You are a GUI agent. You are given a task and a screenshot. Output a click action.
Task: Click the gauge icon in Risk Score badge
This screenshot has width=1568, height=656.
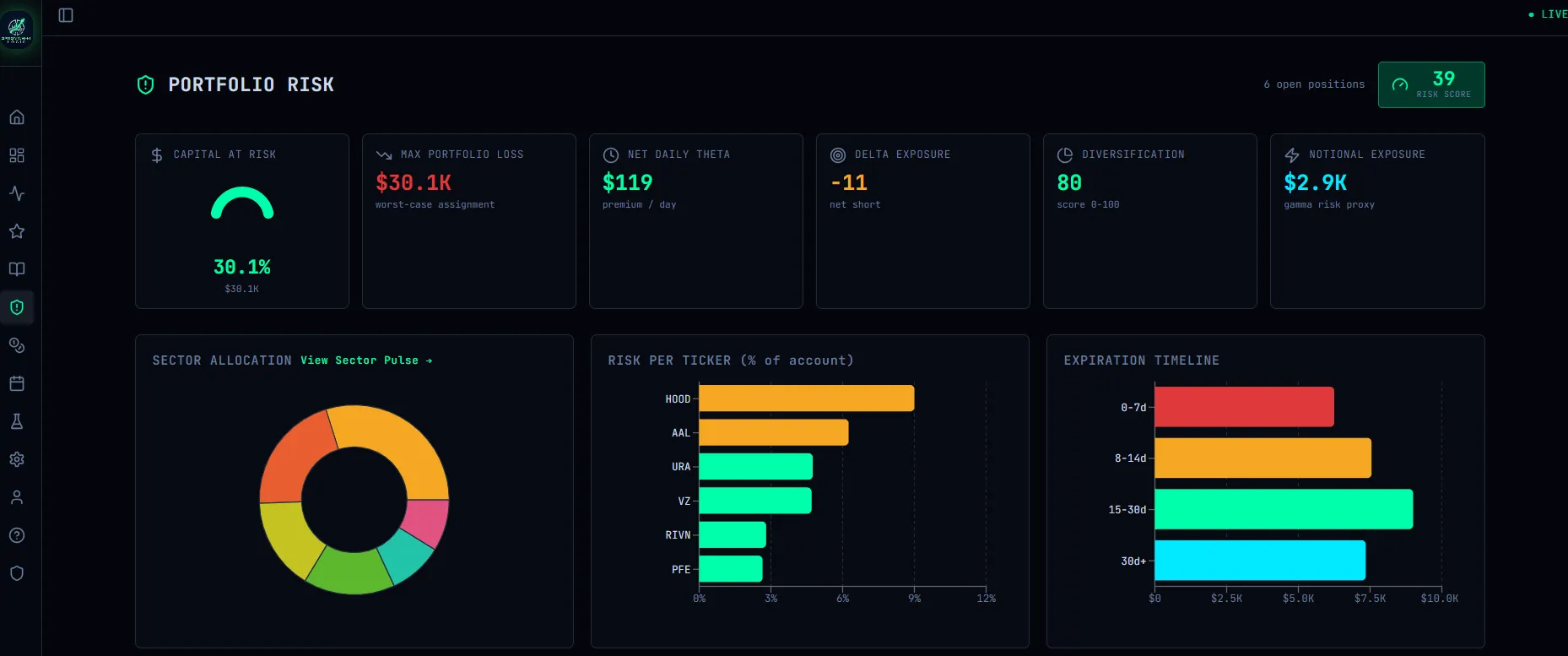point(1400,84)
